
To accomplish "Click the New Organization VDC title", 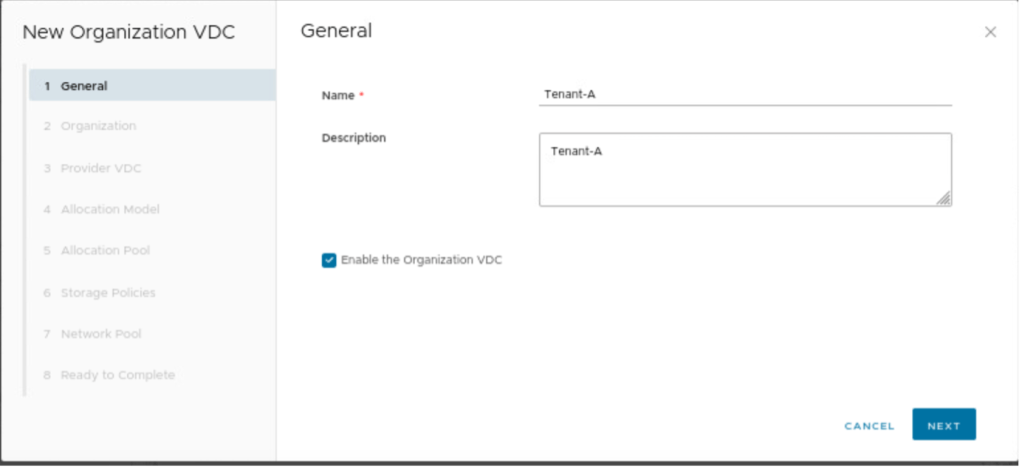I will point(128,32).
